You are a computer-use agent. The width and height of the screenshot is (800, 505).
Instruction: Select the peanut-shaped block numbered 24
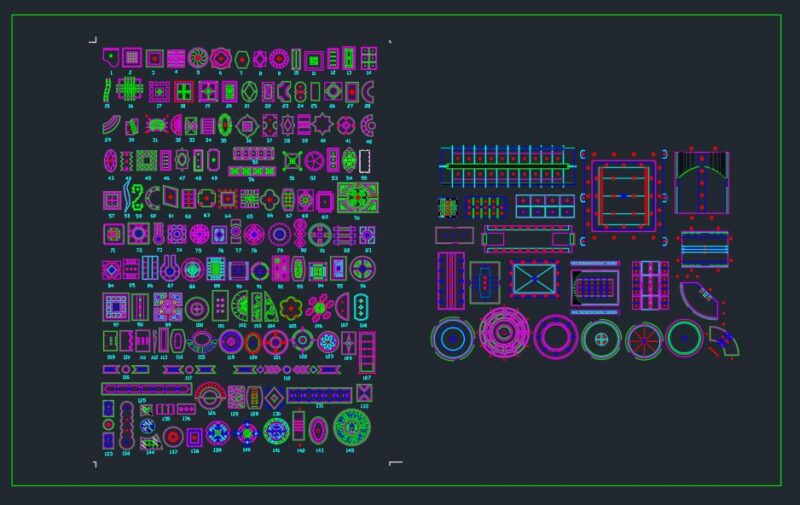(x=300, y=92)
